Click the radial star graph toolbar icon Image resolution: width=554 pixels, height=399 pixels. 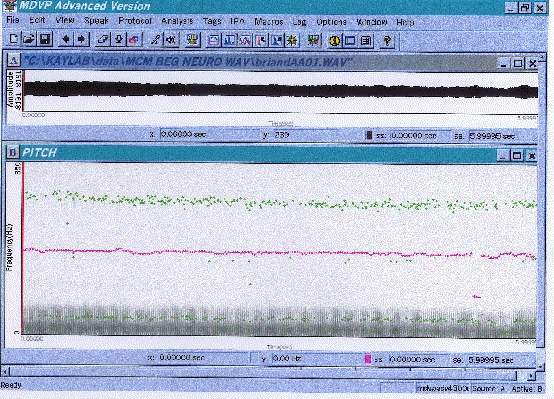click(x=292, y=41)
